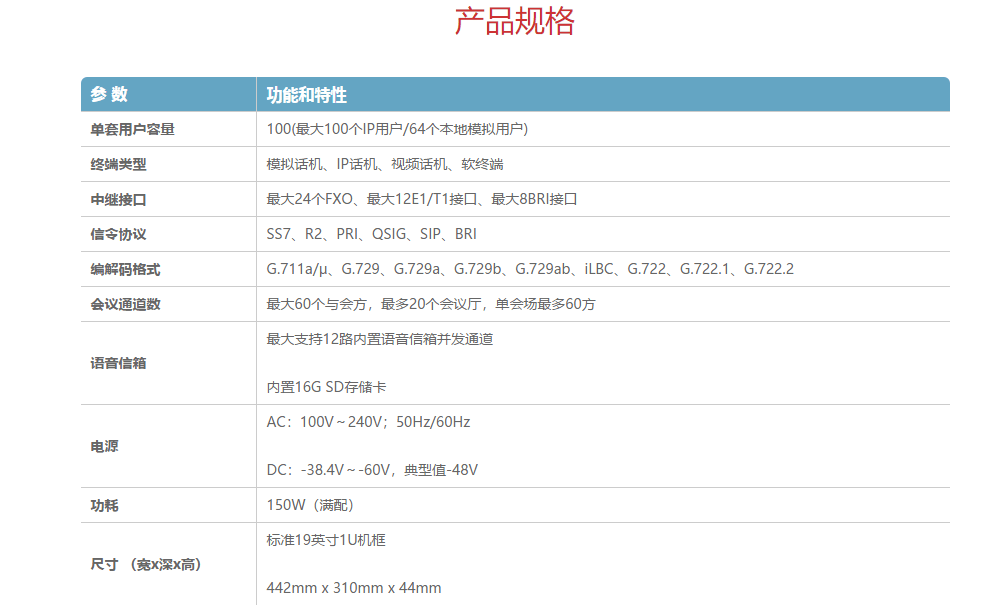Screen dimensions: 1000x605
Task: Select the 功耗 row label
Action: (104, 505)
